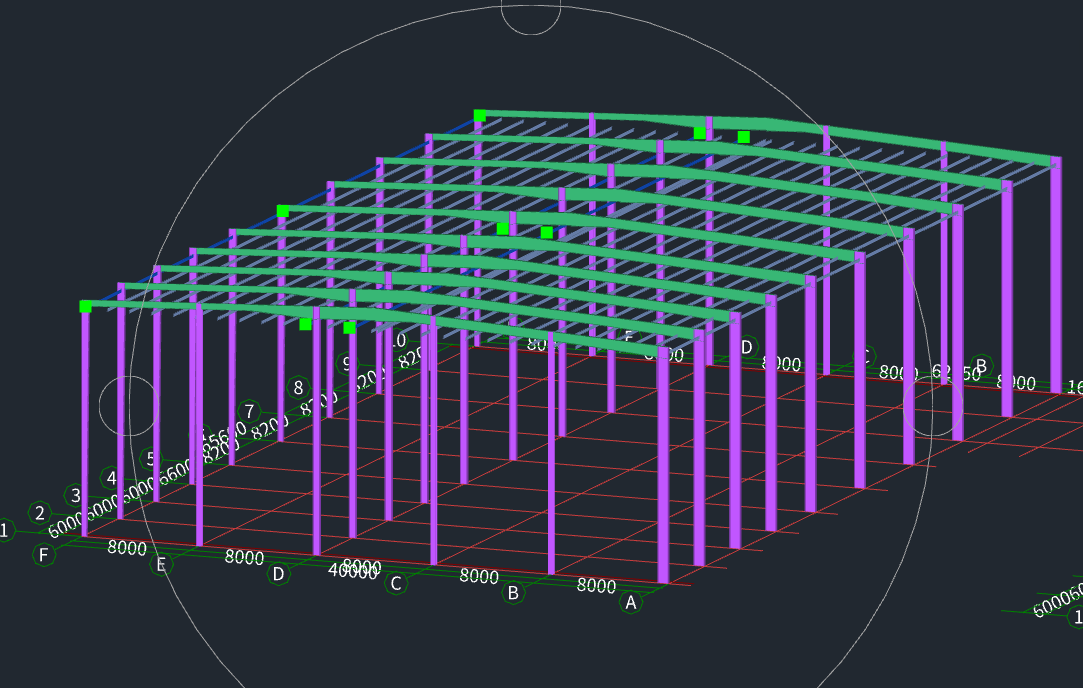Image resolution: width=1083 pixels, height=688 pixels.
Task: Select grid bubble 7 on the left axis
Action: click(x=249, y=412)
